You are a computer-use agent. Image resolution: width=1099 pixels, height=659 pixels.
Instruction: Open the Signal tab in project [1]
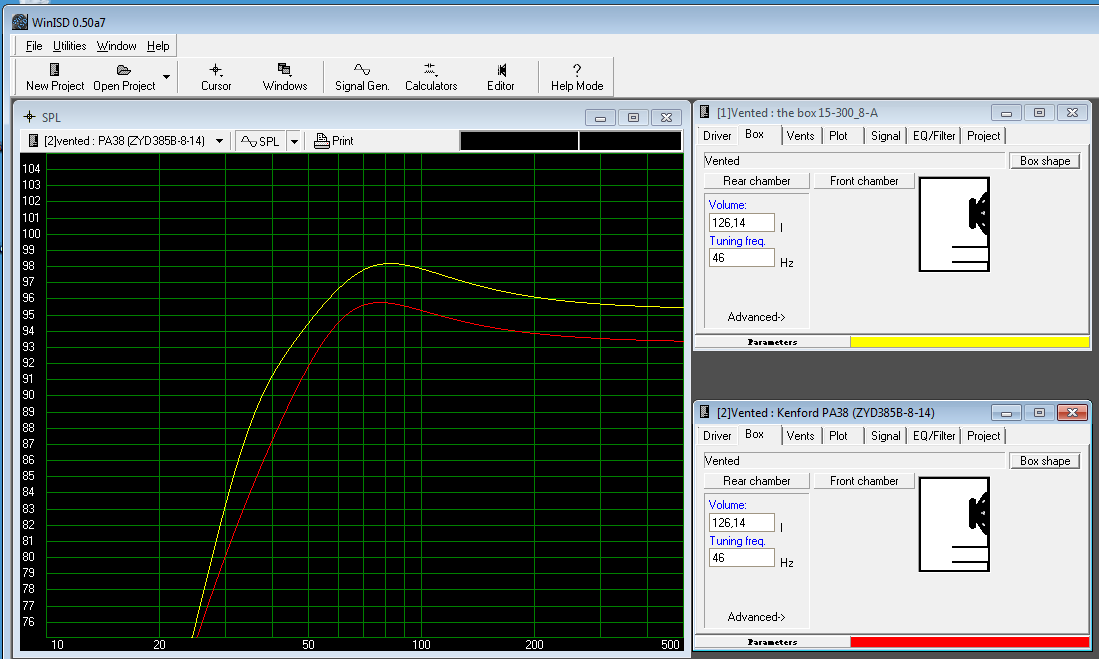click(885, 136)
